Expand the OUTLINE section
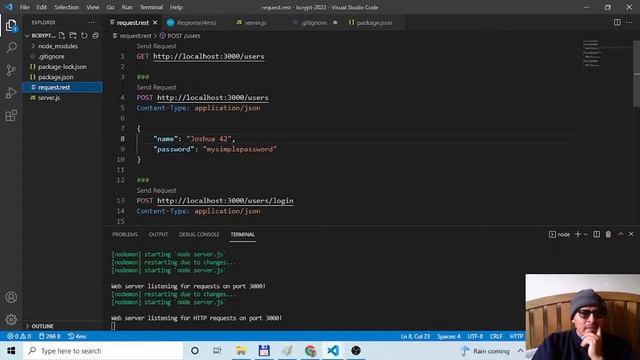Image resolution: width=640 pixels, height=360 pixels. 42,326
